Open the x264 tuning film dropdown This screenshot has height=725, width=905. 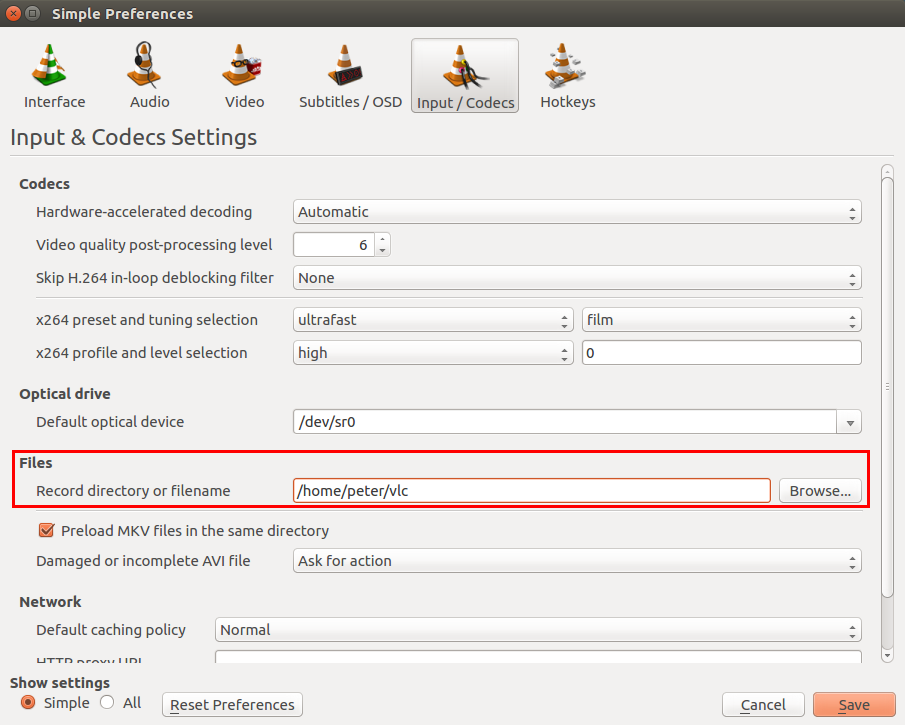[721, 320]
